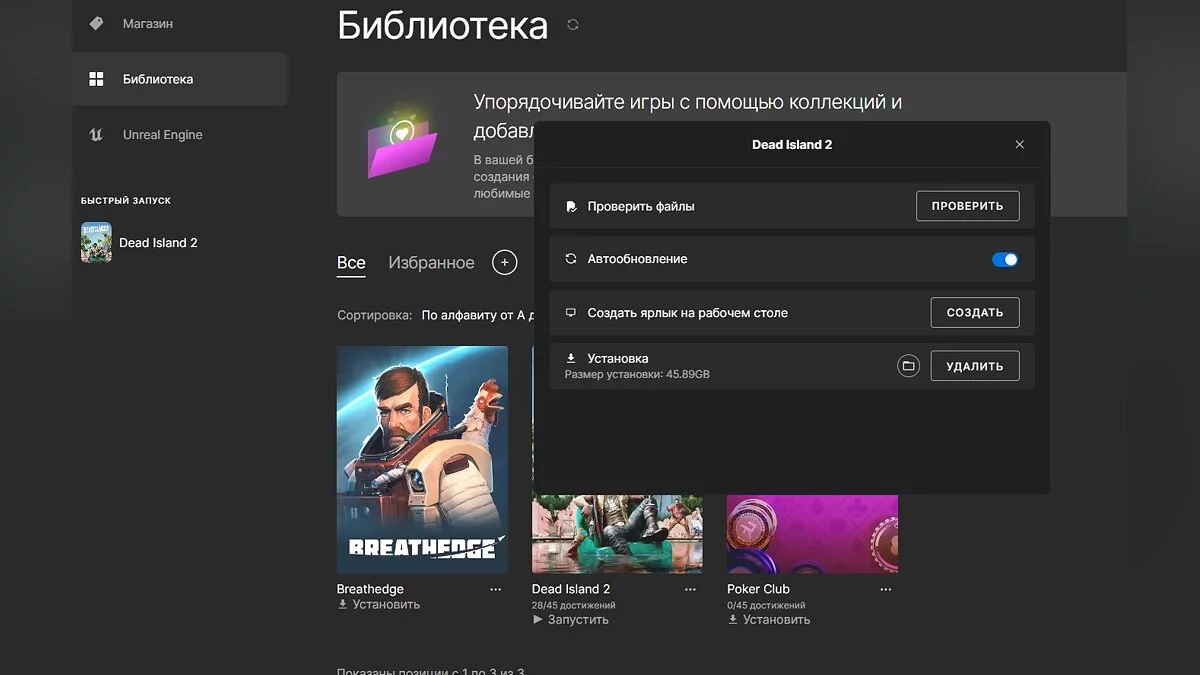The height and width of the screenshot is (675, 1200).
Task: Open Библиотека in the sidebar
Action: coord(158,79)
